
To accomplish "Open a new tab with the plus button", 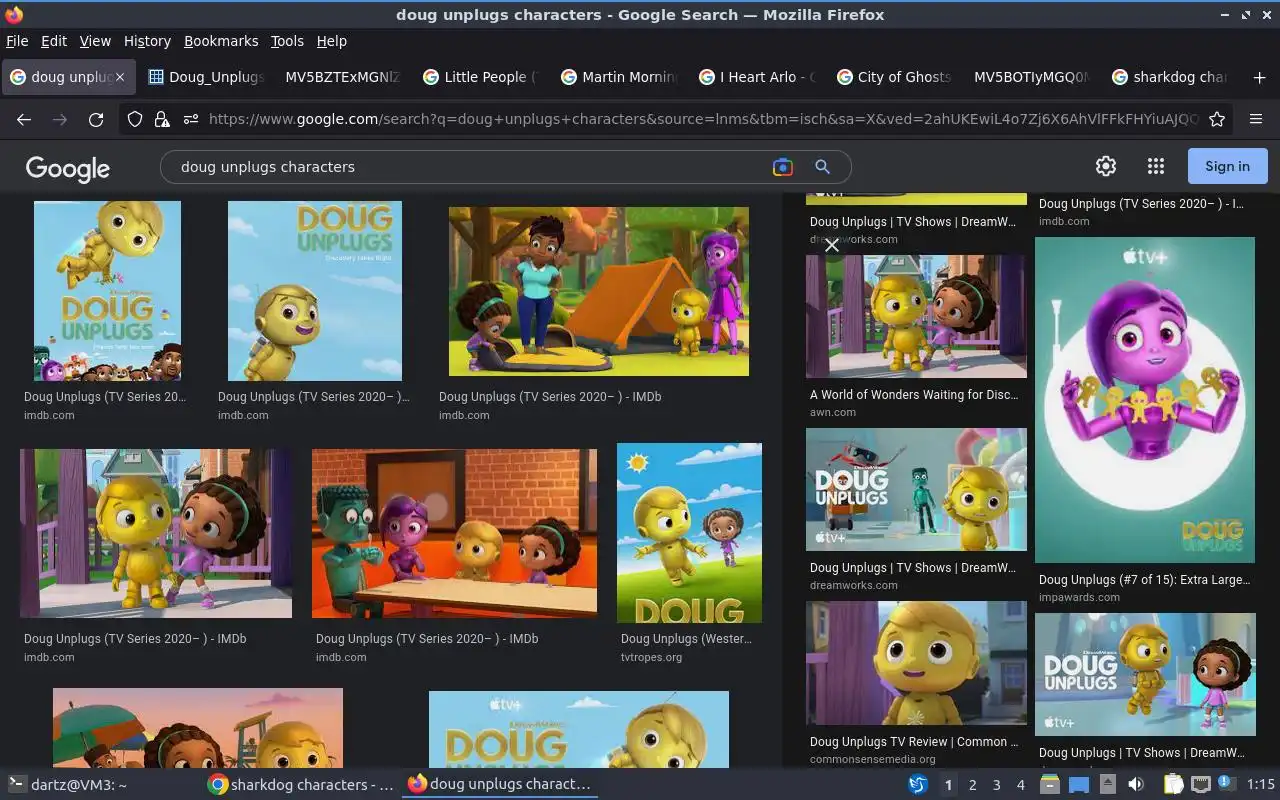I will (1259, 77).
